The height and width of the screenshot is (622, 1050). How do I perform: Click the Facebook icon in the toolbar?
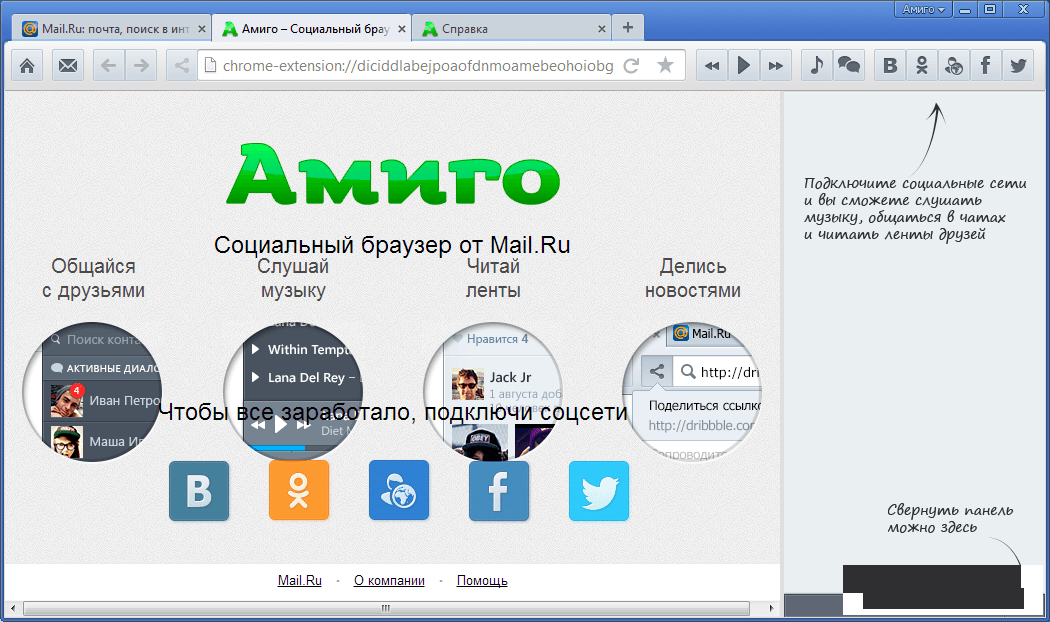[x=985, y=65]
